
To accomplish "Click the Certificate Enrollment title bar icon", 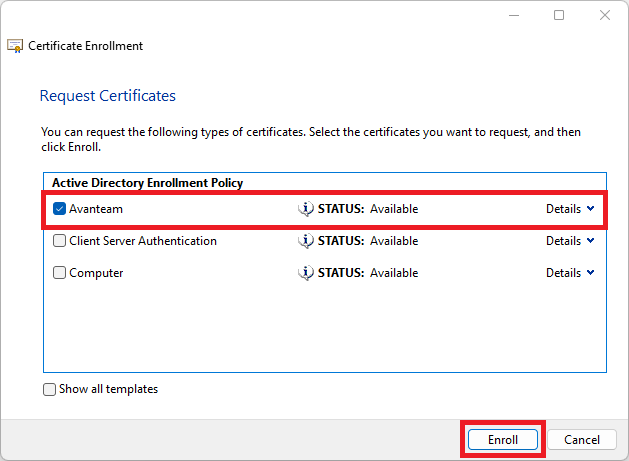I will (x=15, y=45).
